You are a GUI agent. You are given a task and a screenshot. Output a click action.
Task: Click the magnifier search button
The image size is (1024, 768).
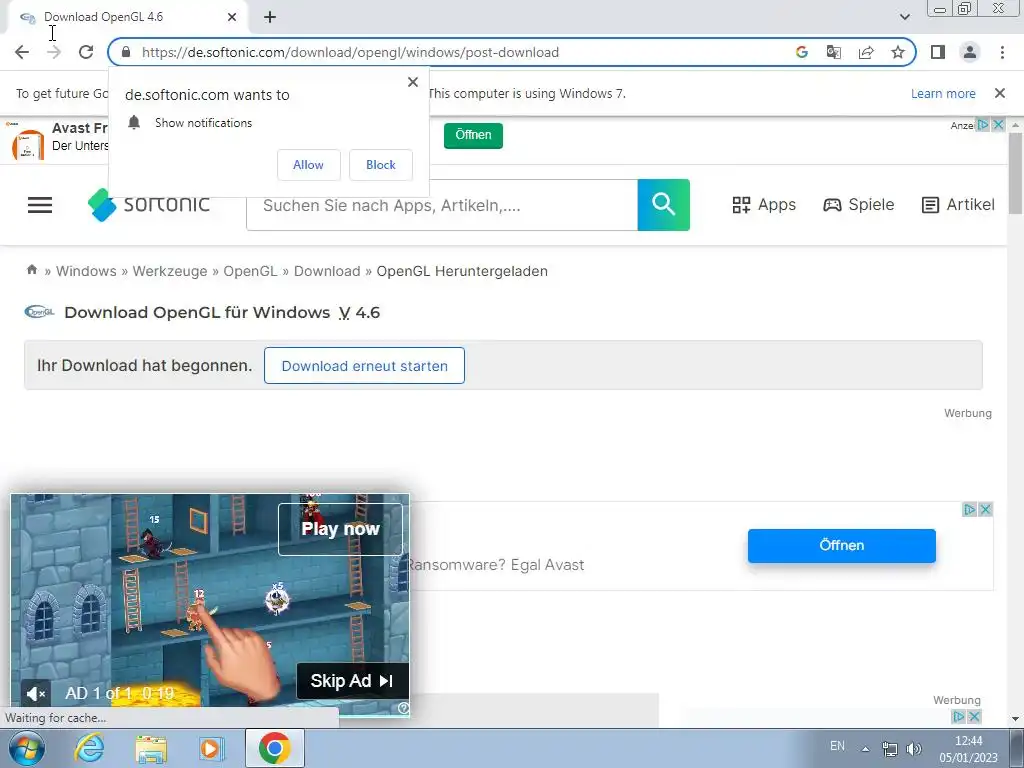(x=664, y=205)
